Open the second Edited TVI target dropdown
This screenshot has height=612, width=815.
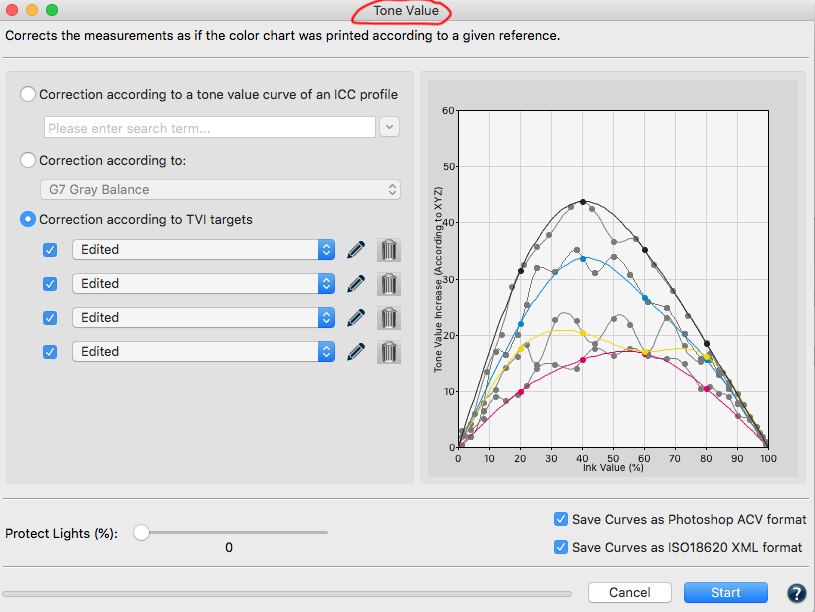(203, 283)
